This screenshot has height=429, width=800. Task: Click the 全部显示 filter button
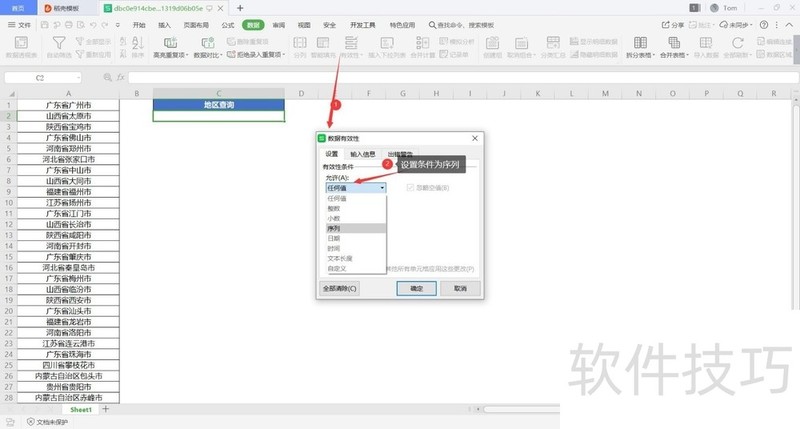tap(93, 41)
